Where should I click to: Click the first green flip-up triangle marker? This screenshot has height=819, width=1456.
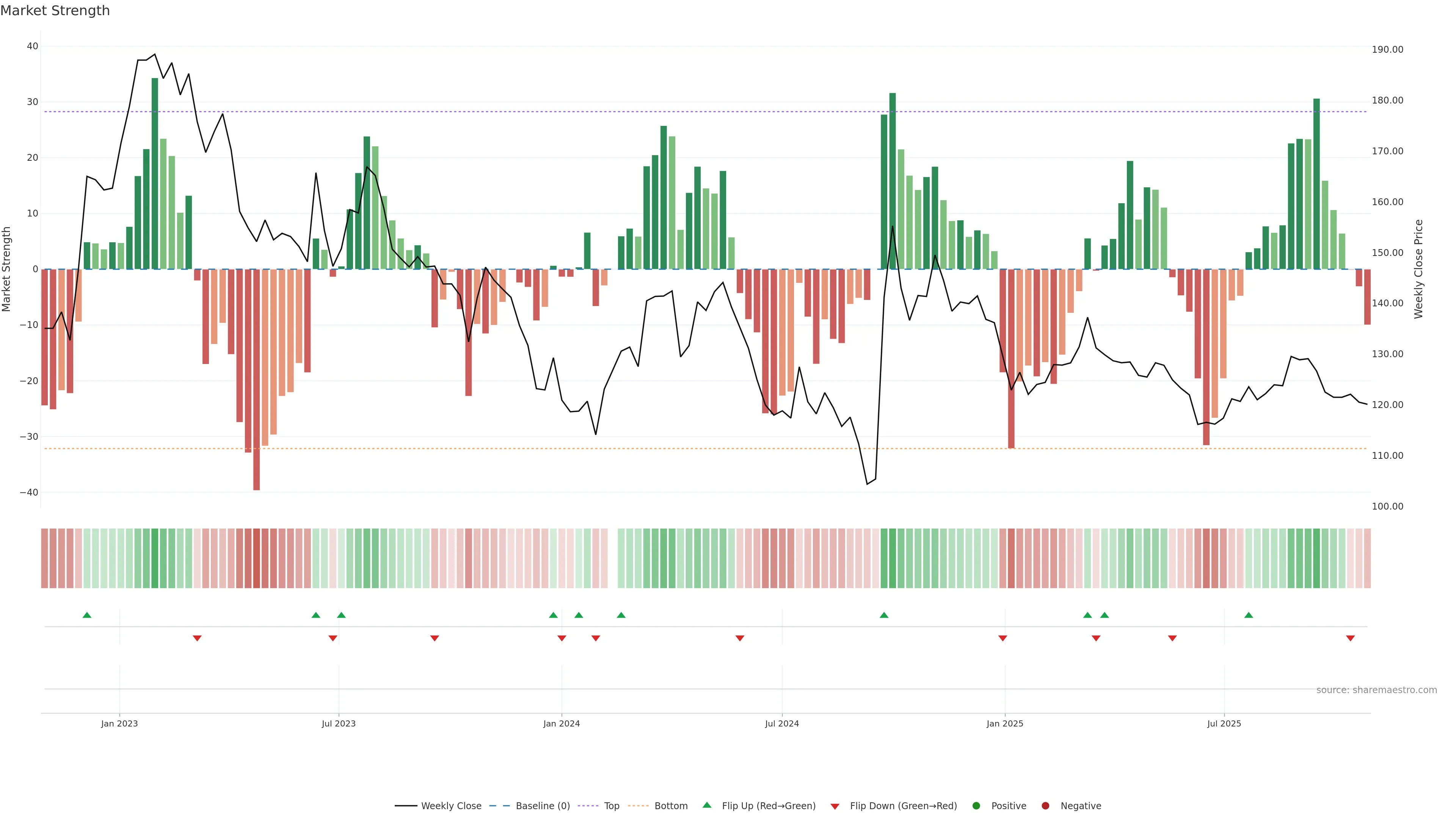pos(87,615)
